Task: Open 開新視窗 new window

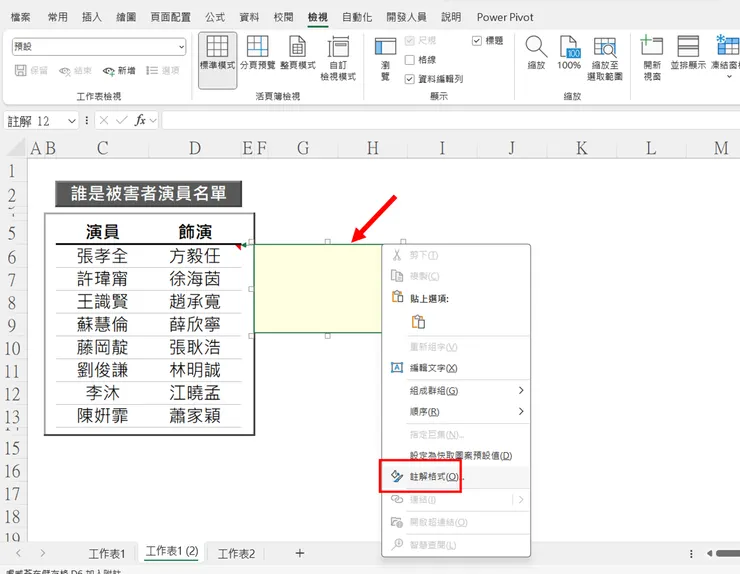Action: pos(652,58)
